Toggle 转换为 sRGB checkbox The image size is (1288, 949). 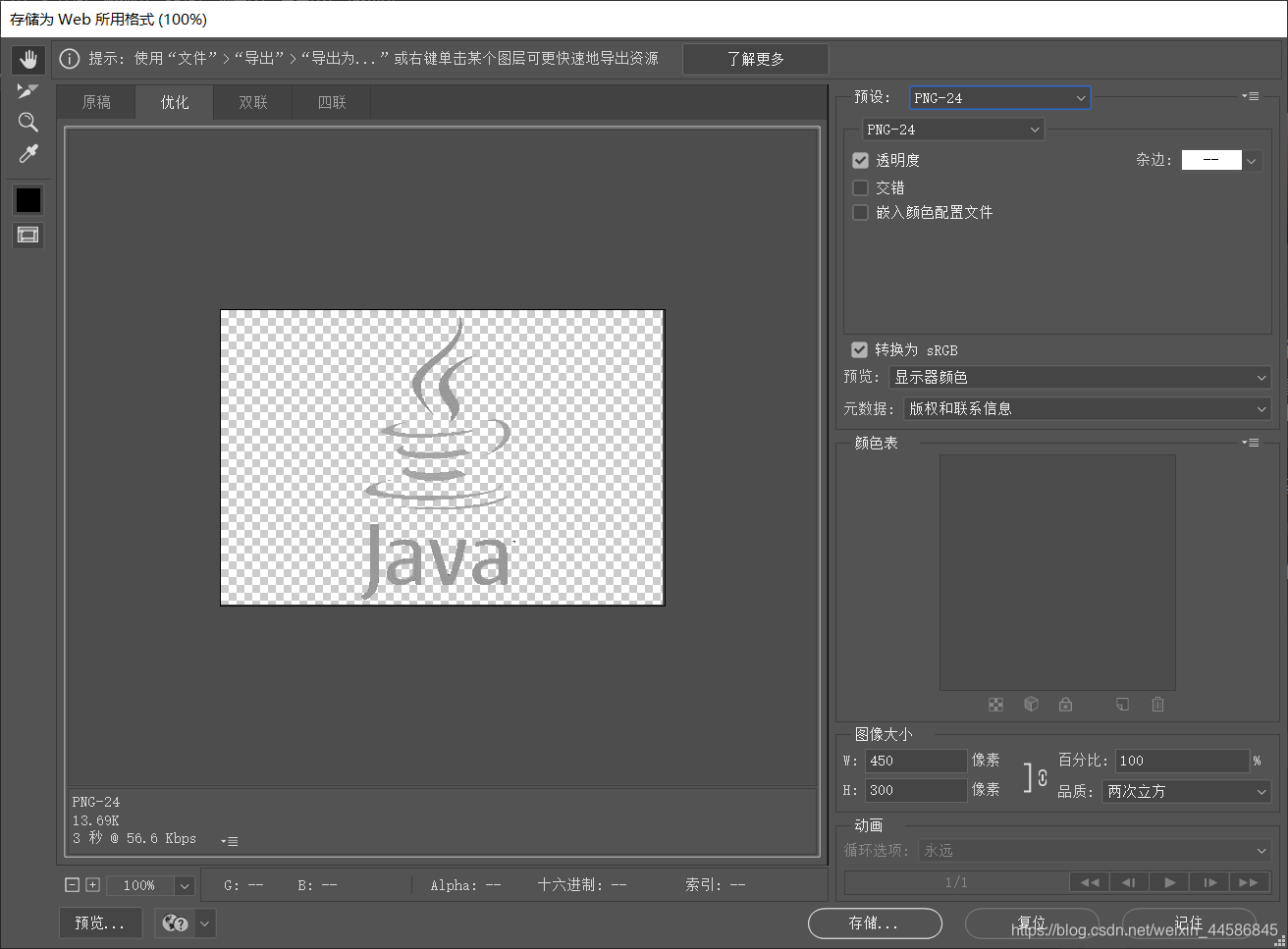coord(859,349)
